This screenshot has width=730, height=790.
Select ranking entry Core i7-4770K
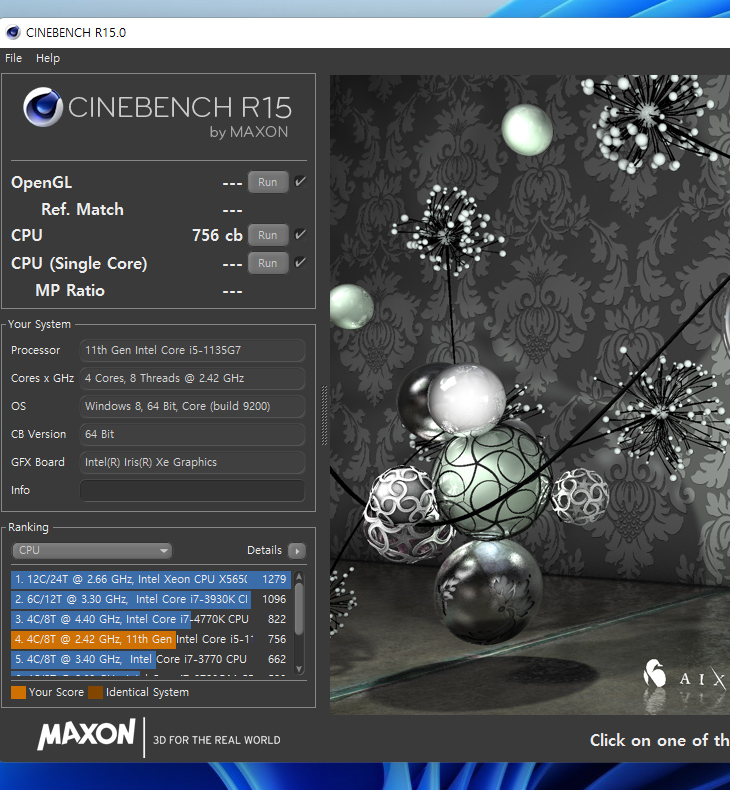[x=151, y=619]
